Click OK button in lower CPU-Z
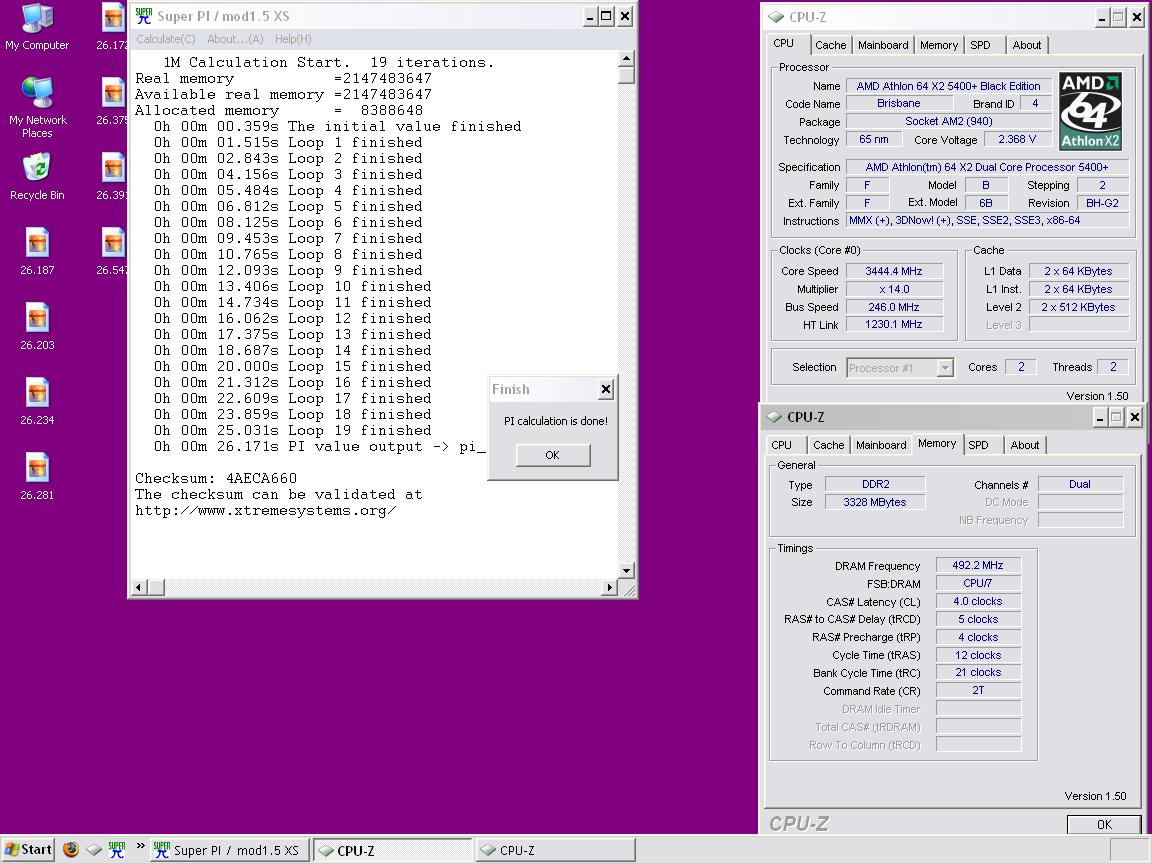1152x864 pixels. click(x=1104, y=824)
